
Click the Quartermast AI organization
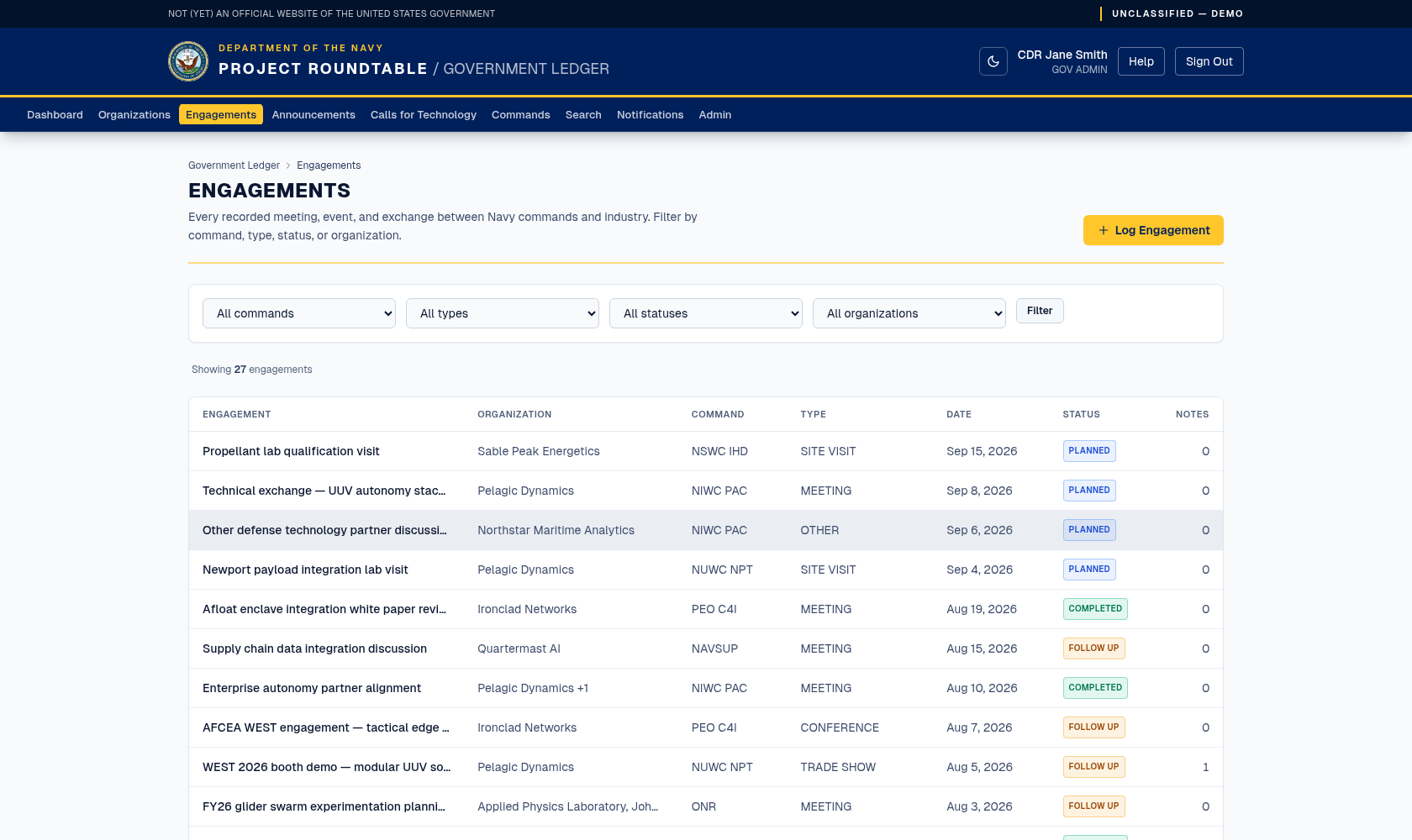tap(519, 648)
